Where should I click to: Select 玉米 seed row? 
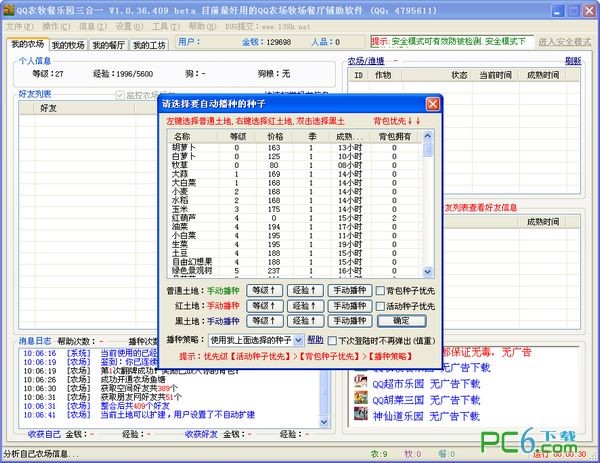pos(295,209)
